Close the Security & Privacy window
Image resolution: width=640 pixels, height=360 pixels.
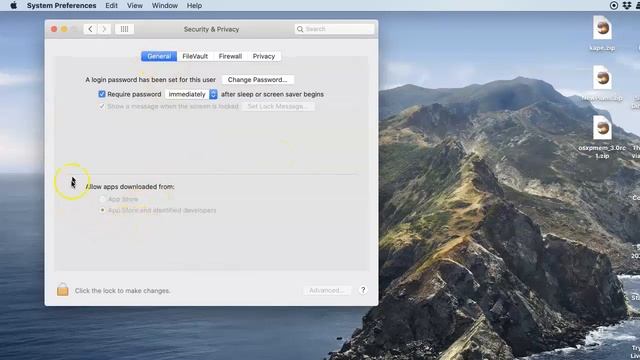[x=54, y=29]
